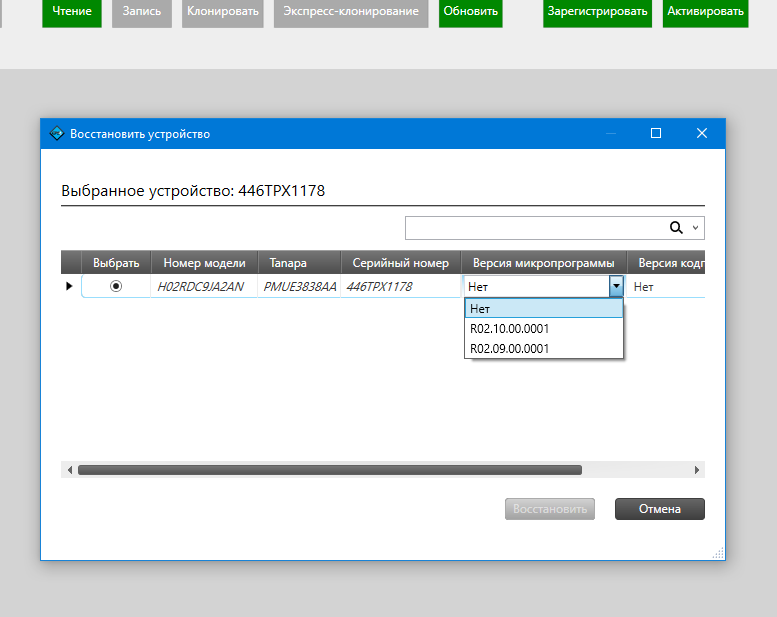Click the horizontal scrollbar thumb
Screen dimensions: 777x617
point(330,469)
